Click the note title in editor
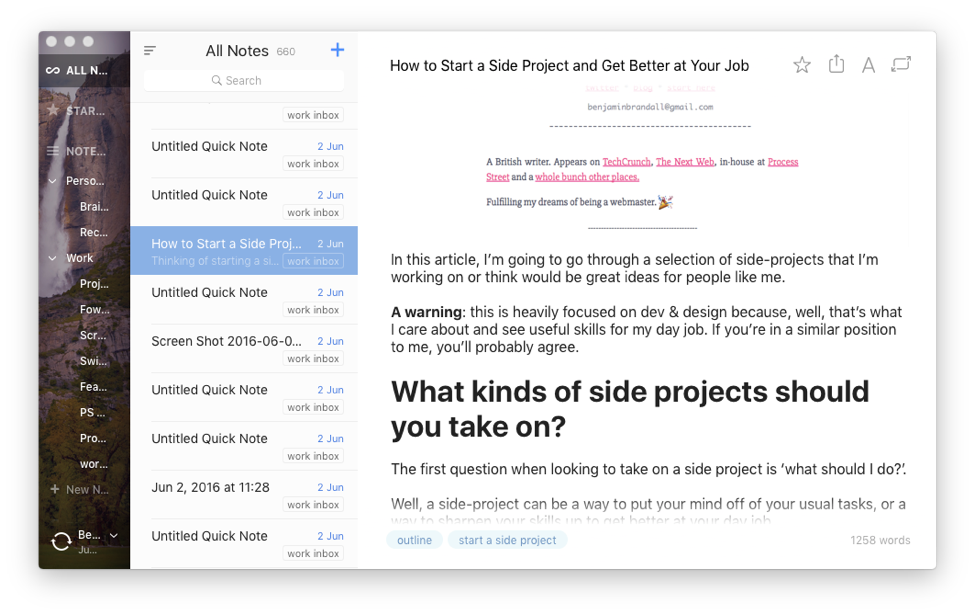 click(x=570, y=65)
